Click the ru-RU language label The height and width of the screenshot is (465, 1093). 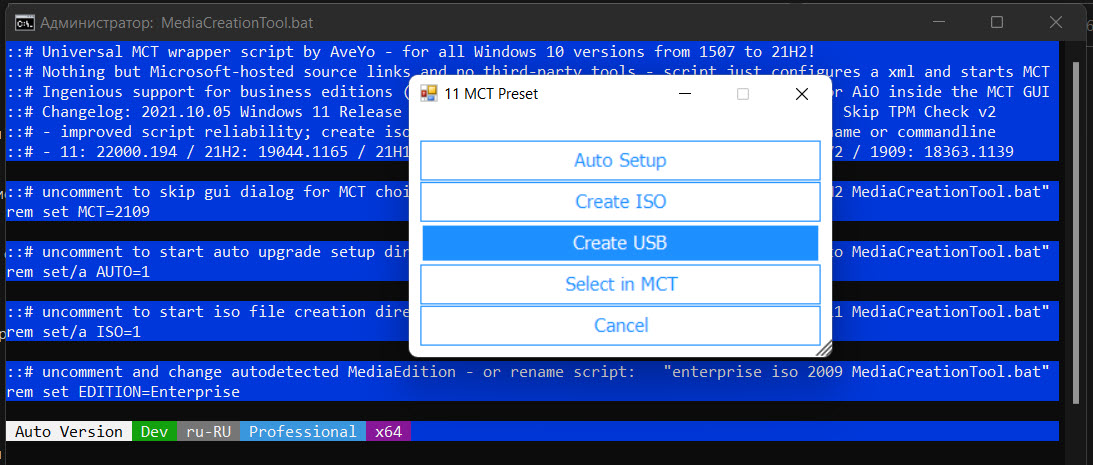[208, 432]
